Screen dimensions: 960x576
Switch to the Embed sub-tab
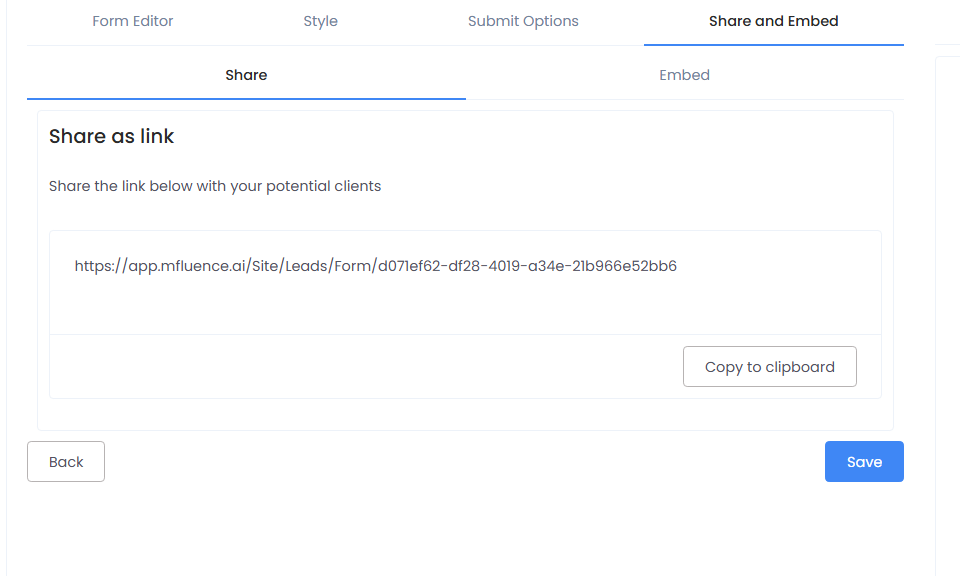684,75
